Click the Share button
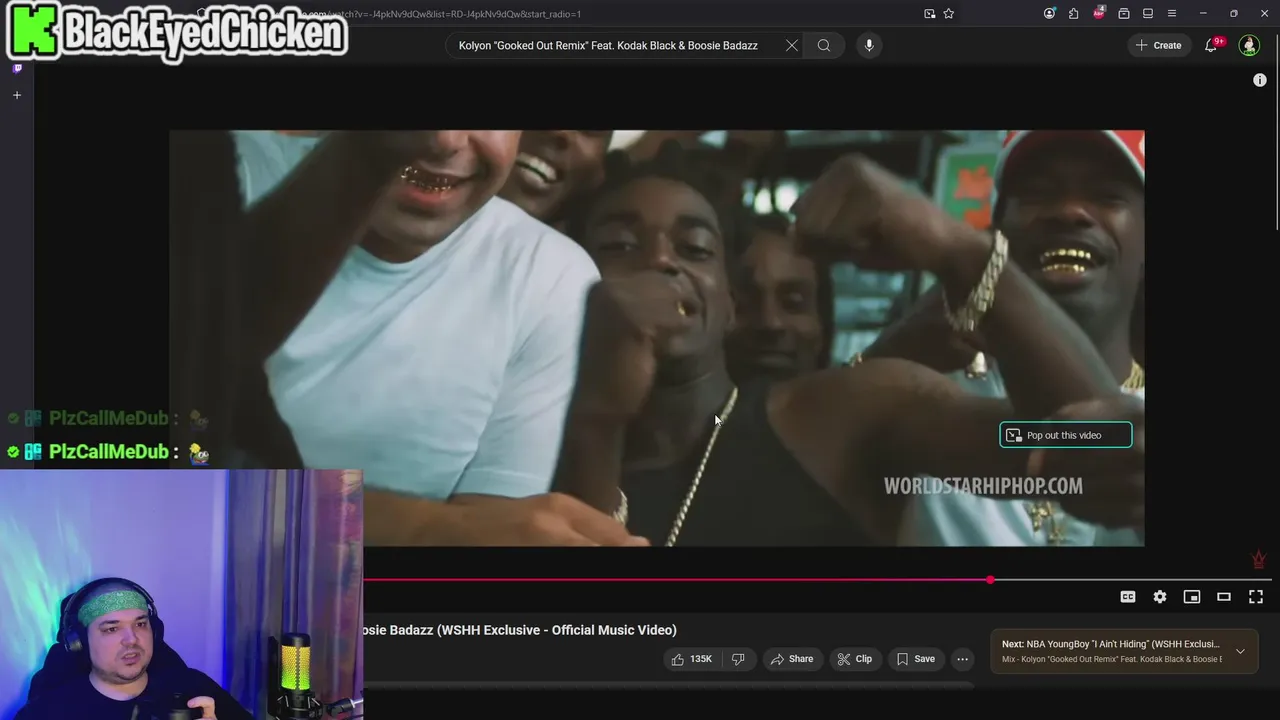Screen dimensions: 1280x720 791,659
